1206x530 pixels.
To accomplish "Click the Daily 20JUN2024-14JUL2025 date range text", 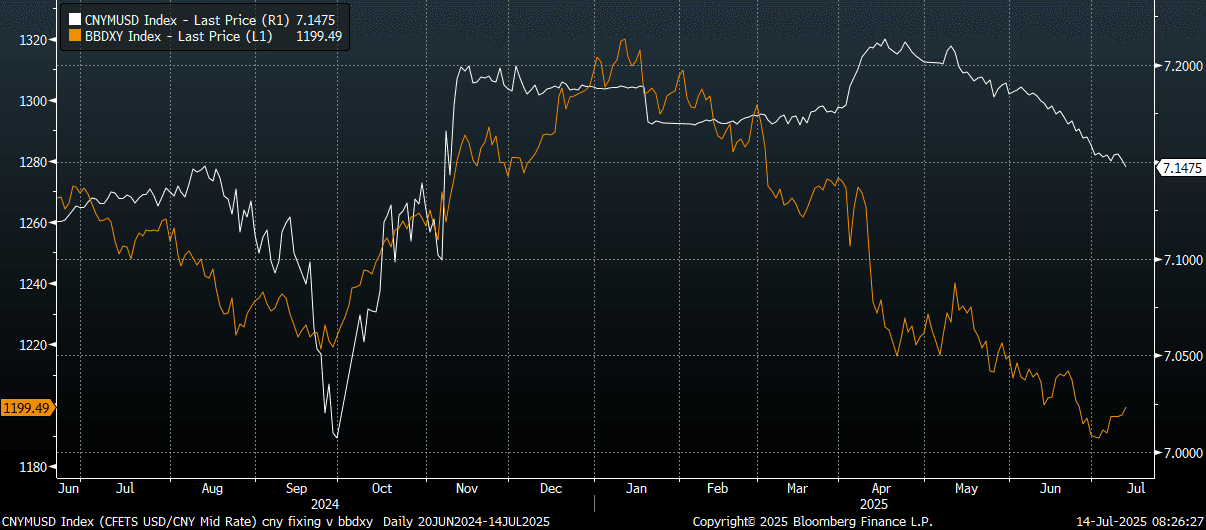I will pos(470,522).
